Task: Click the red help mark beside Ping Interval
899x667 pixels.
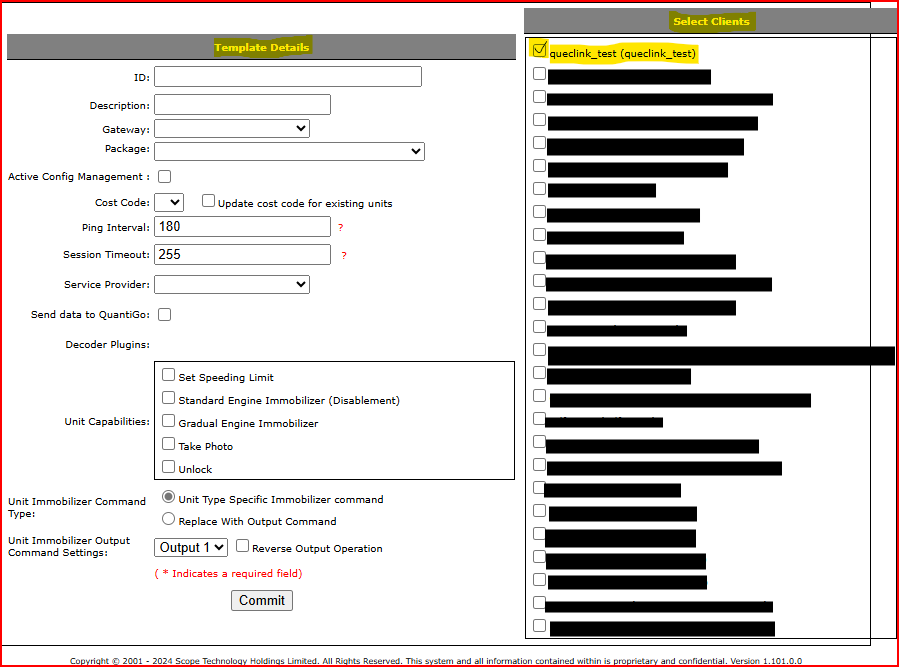Action: pos(341,228)
